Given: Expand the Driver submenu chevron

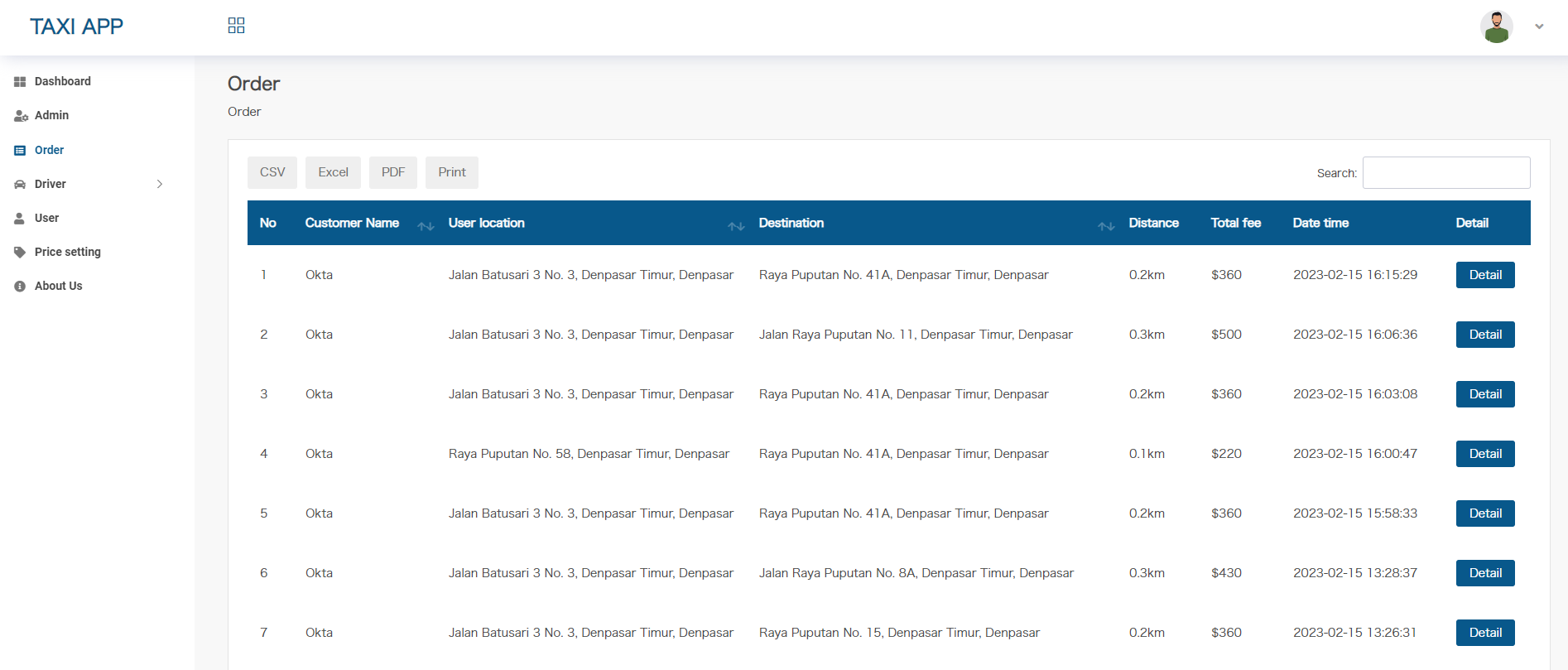Looking at the screenshot, I should [x=160, y=184].
